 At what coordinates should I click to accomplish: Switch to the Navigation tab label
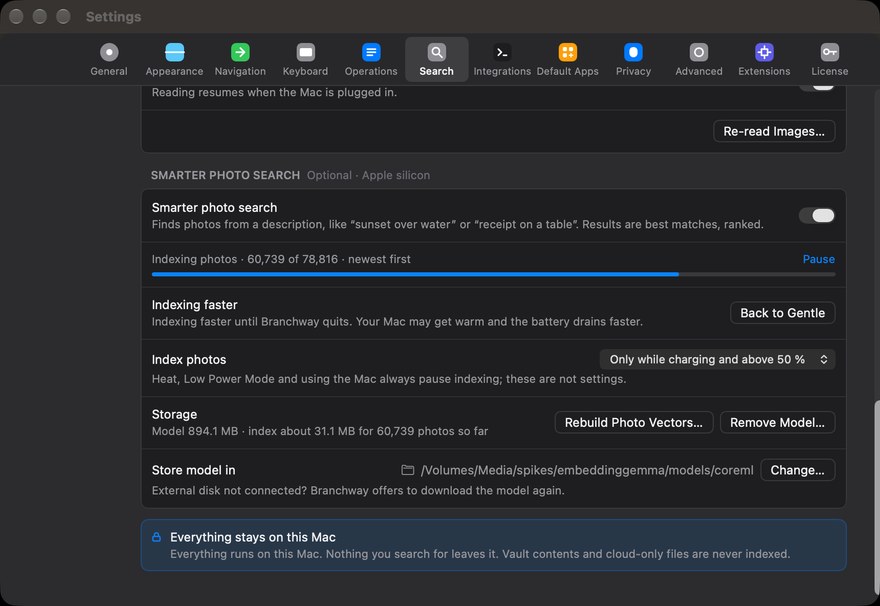(240, 71)
